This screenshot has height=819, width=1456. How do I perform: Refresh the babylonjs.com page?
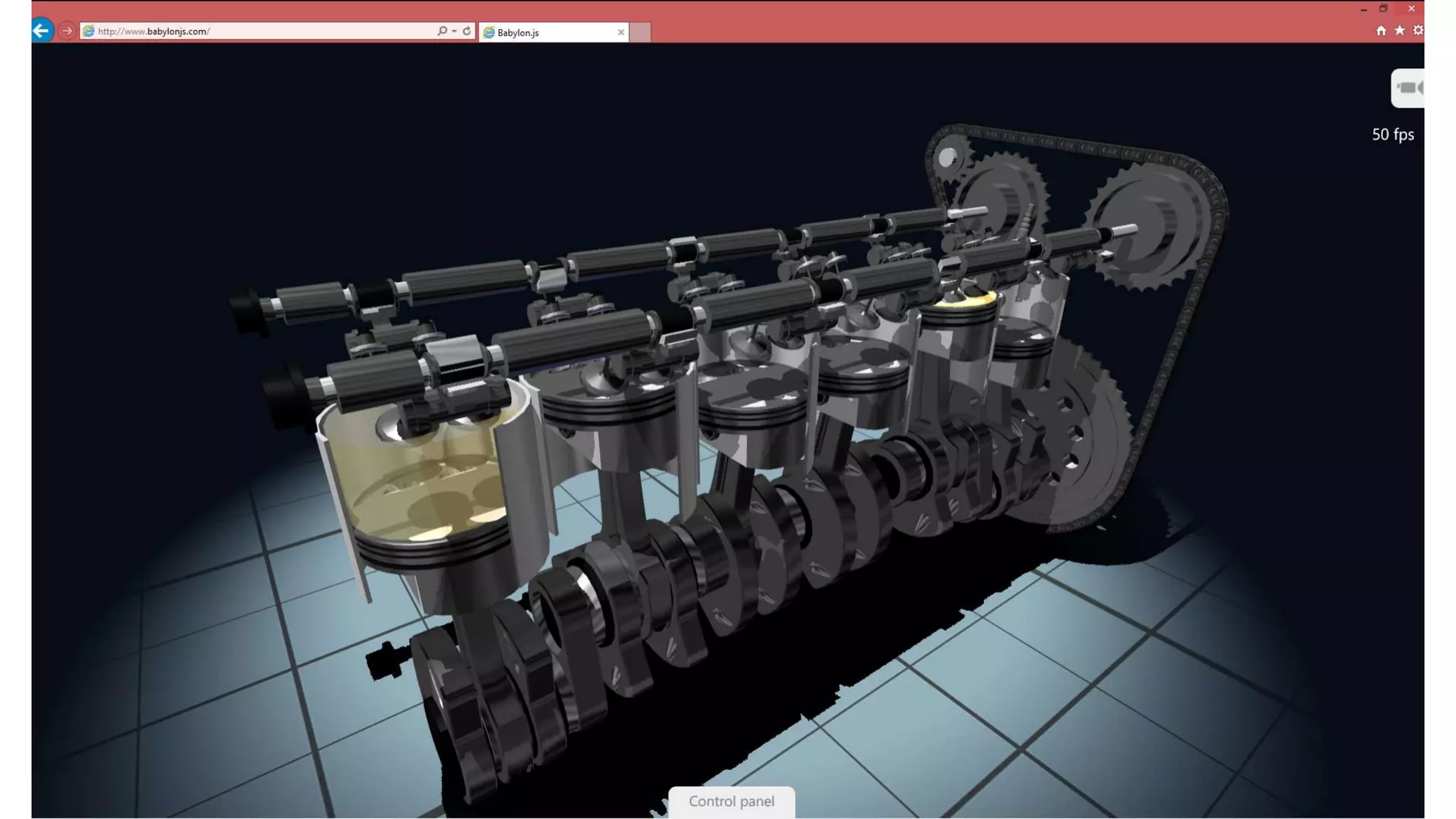(x=467, y=31)
